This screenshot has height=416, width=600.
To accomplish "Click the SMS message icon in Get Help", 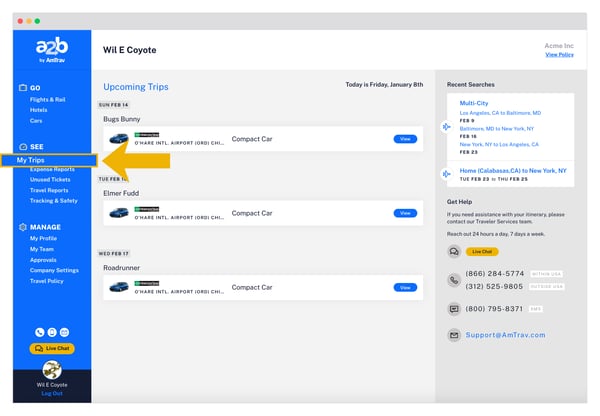I will pos(454,309).
